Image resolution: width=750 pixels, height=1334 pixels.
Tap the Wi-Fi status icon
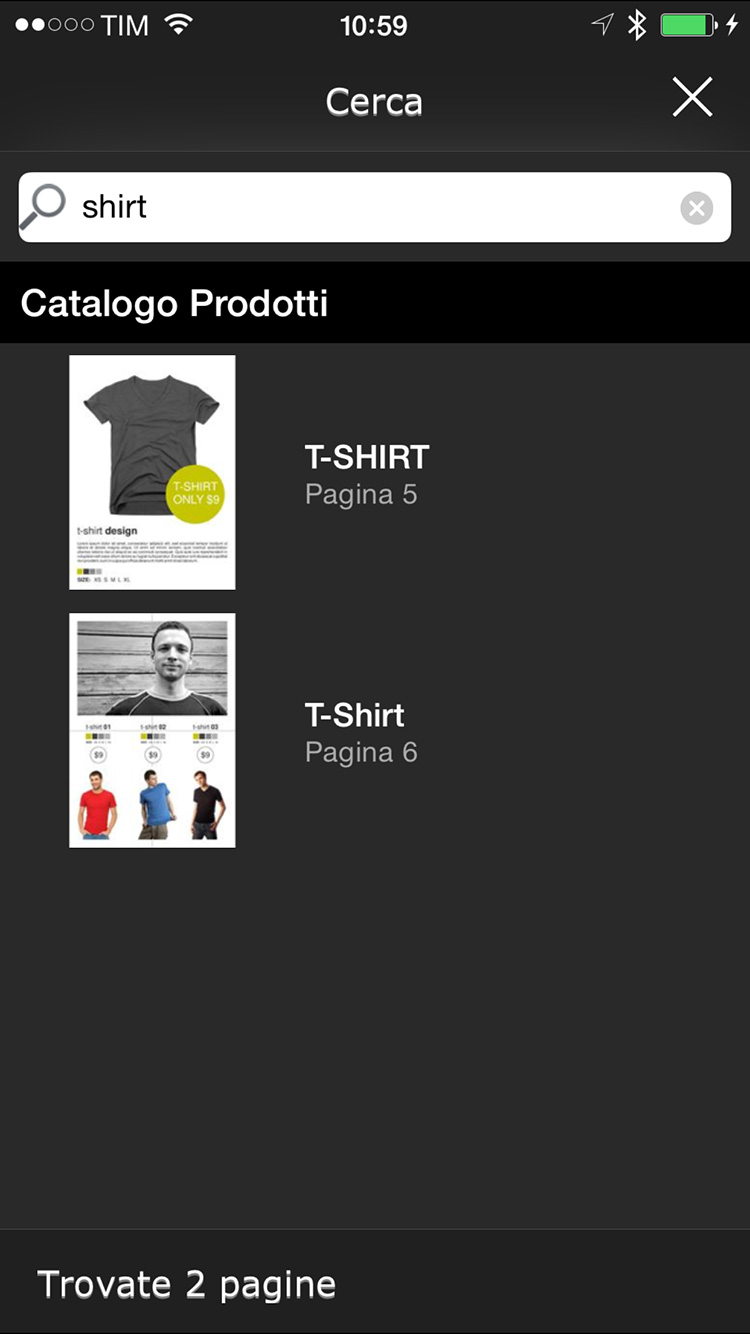(x=179, y=25)
